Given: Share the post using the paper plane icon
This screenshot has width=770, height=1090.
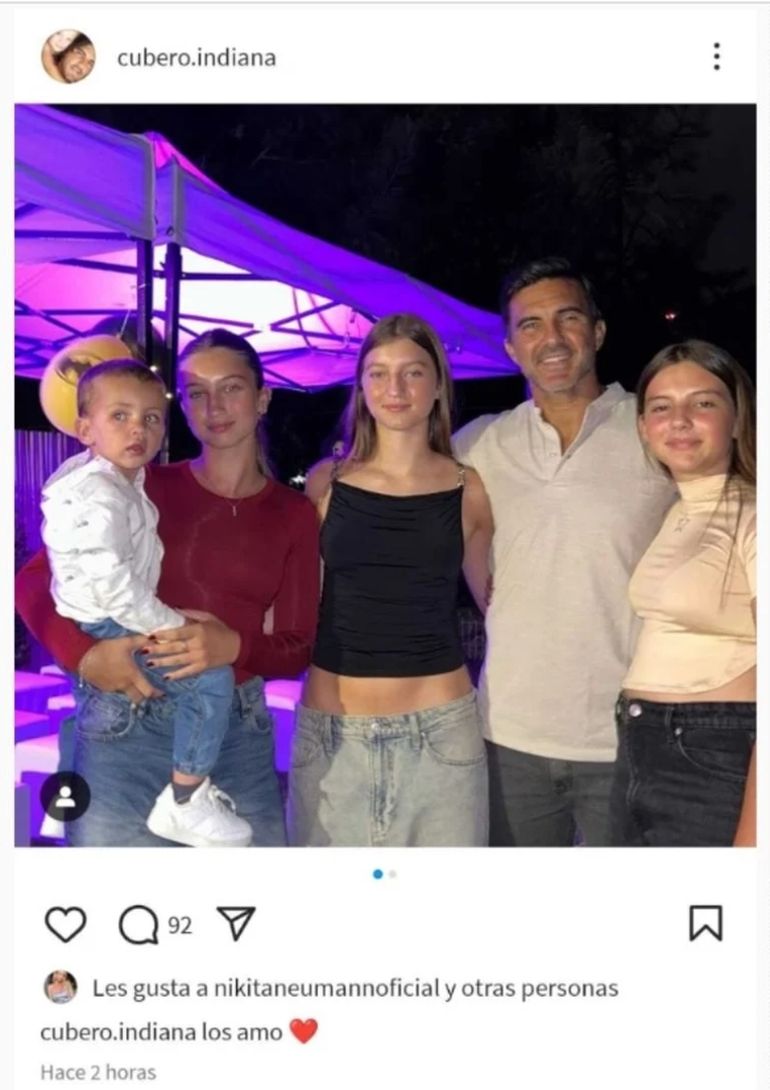Looking at the screenshot, I should click(x=236, y=924).
